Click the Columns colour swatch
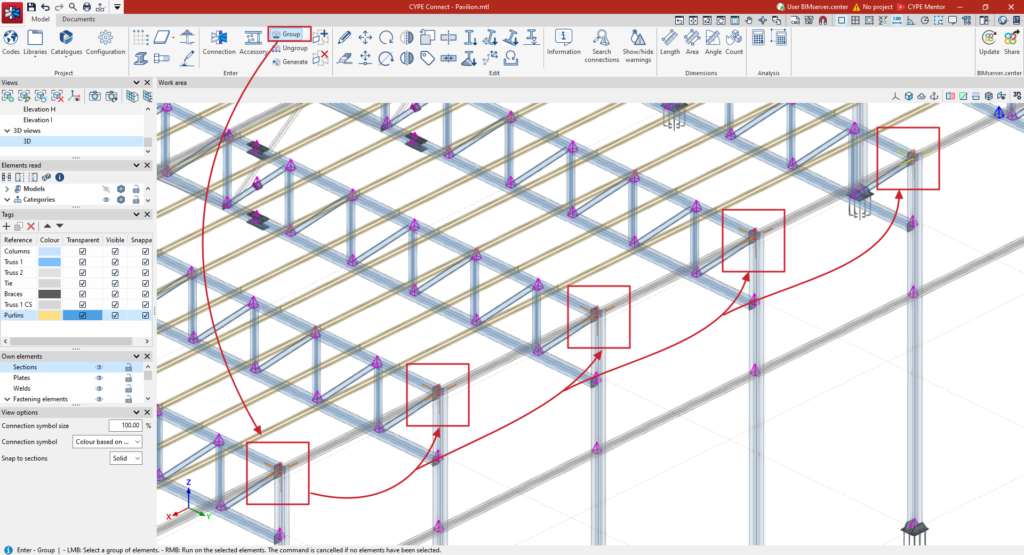Viewport: 1024px width, 555px height. (x=50, y=251)
